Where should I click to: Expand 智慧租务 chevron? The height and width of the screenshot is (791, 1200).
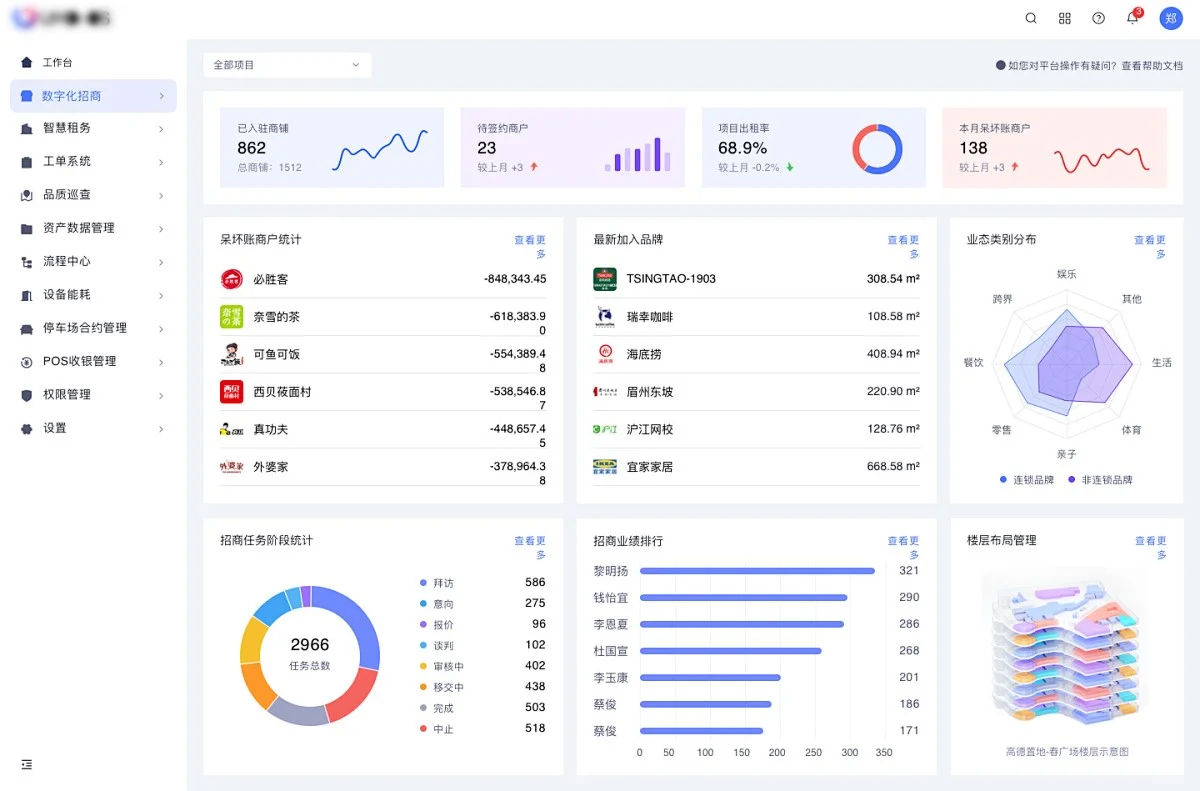pos(161,128)
